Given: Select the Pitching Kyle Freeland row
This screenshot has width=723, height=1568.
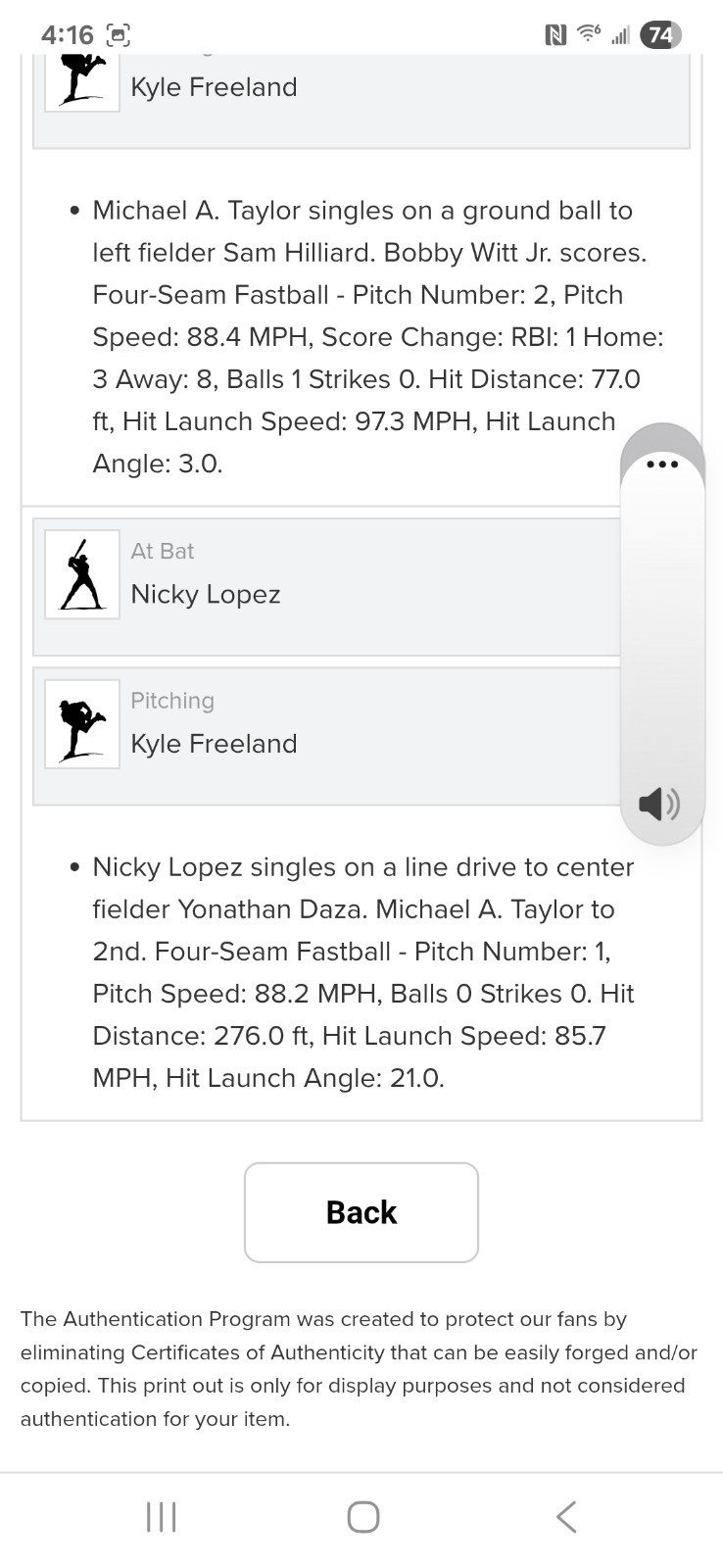Looking at the screenshot, I should click(327, 736).
